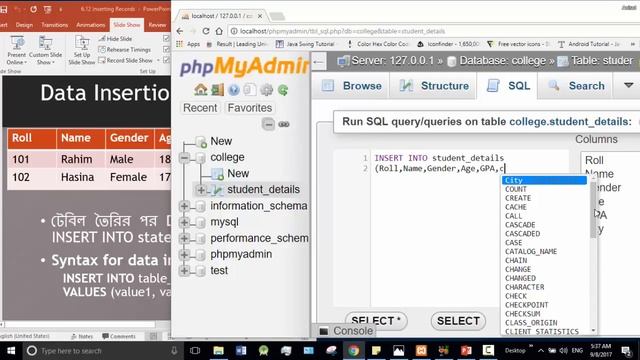The width and height of the screenshot is (640, 360).
Task: Open File Explorer from the taskbar
Action: (x=218, y=351)
